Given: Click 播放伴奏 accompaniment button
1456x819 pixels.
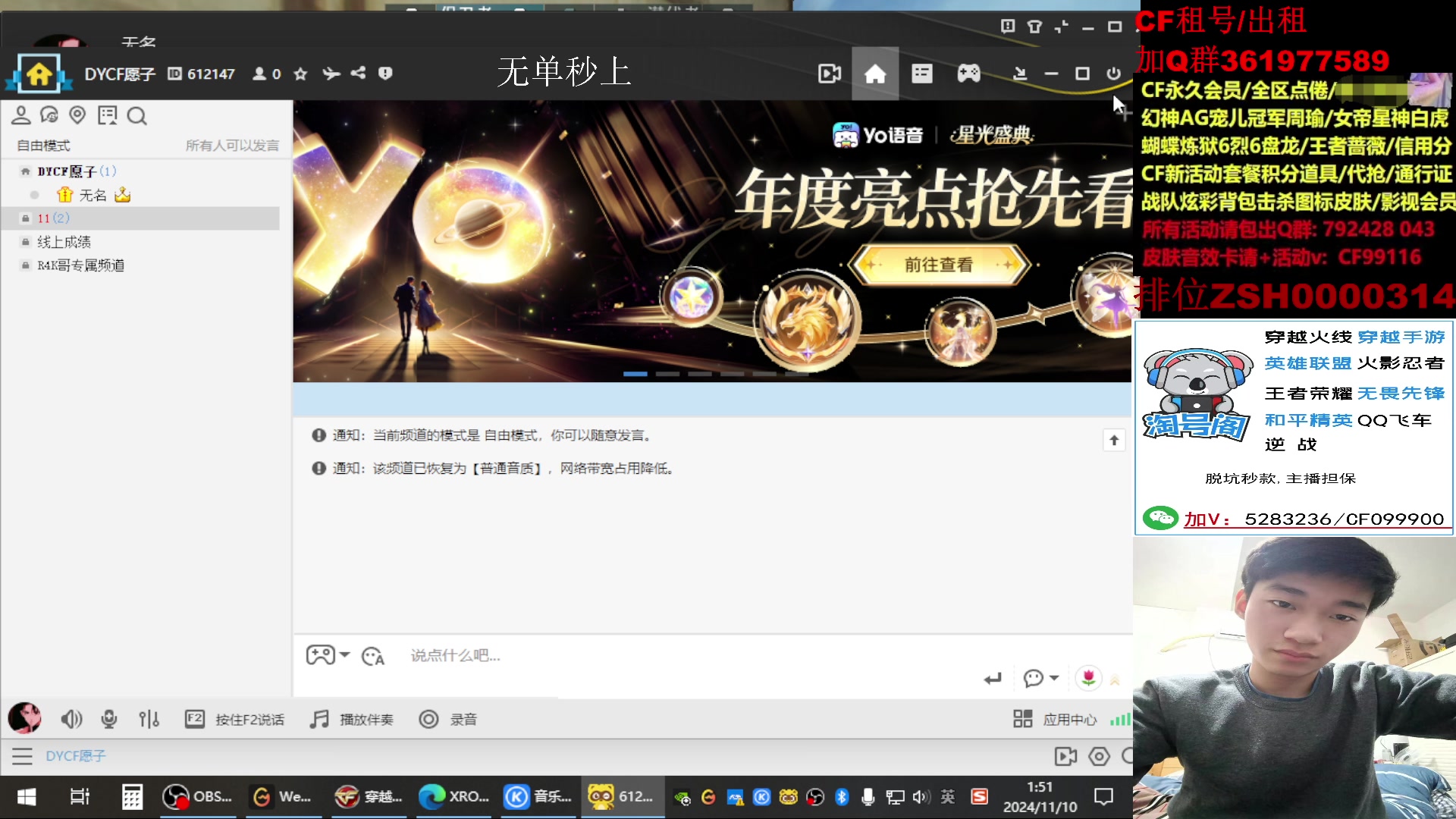Looking at the screenshot, I should 352,720.
